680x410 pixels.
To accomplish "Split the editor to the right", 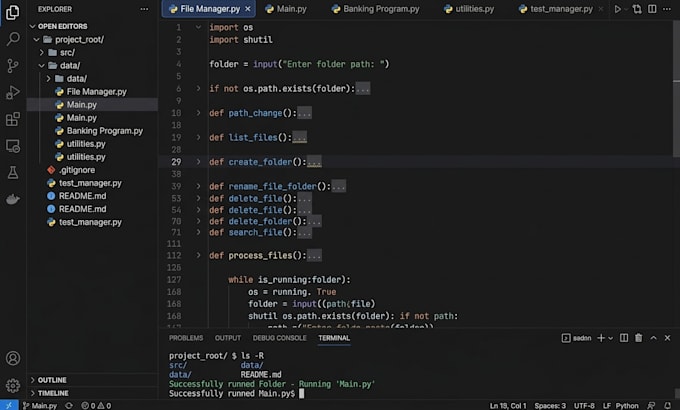I will tap(652, 9).
